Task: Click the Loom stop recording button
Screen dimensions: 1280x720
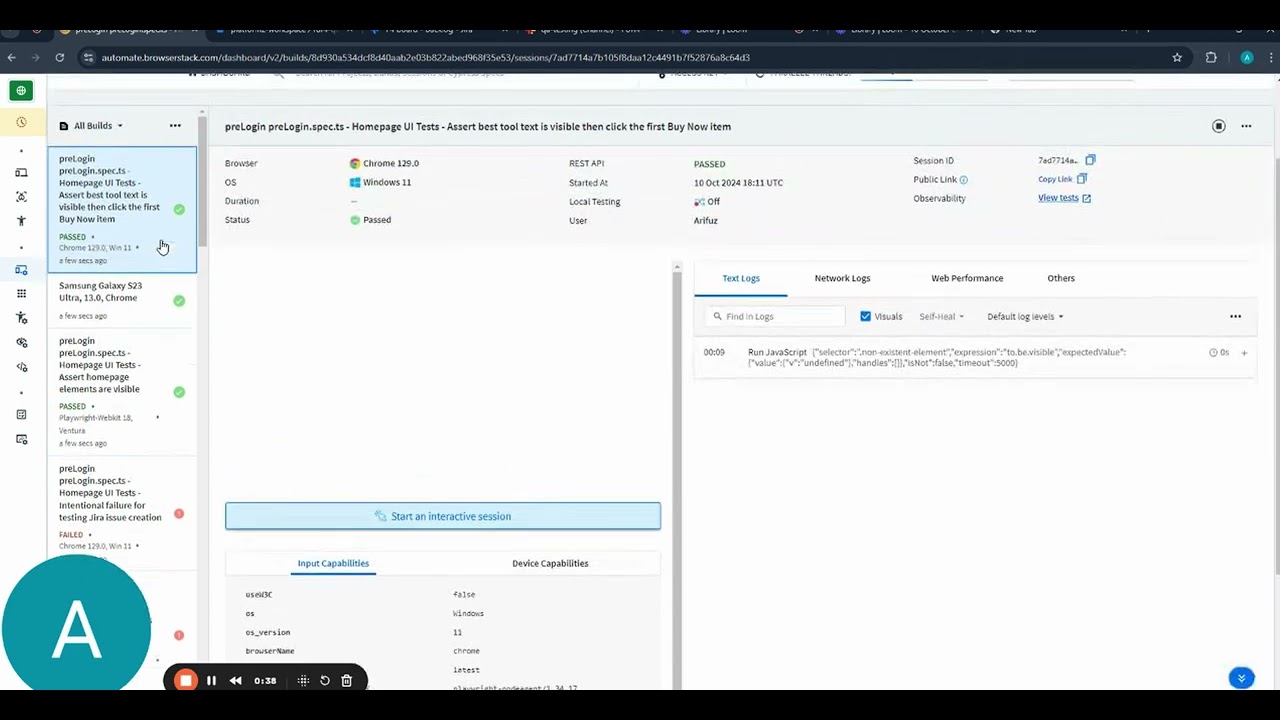Action: pos(185,680)
